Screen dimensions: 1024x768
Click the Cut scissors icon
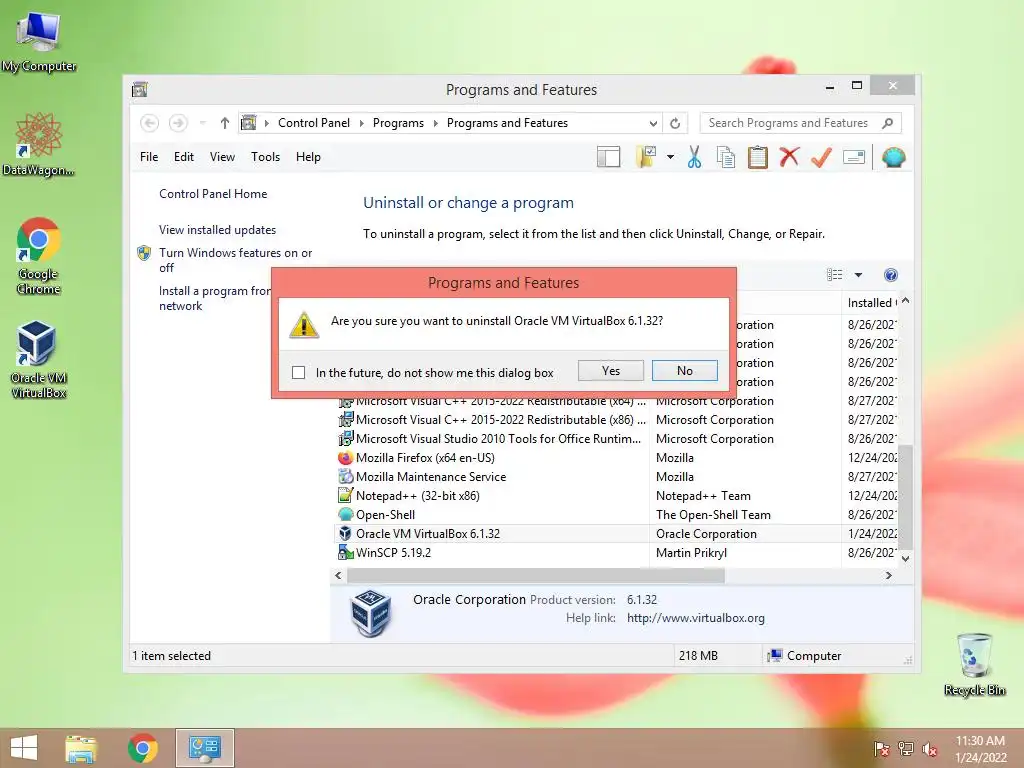(694, 157)
